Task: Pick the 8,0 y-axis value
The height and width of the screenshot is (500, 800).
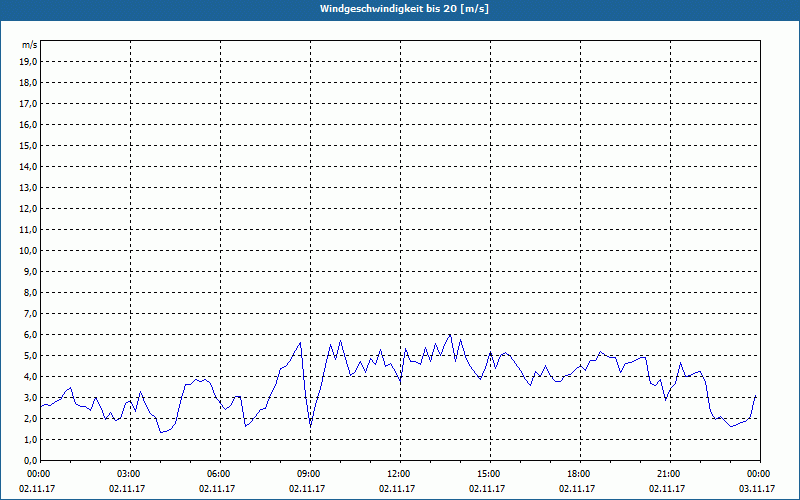Action: [31, 292]
